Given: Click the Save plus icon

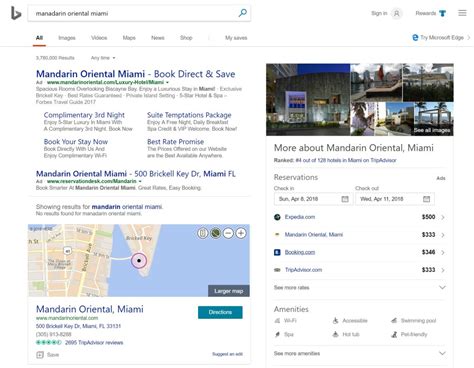Looking at the screenshot, I should click(40, 355).
